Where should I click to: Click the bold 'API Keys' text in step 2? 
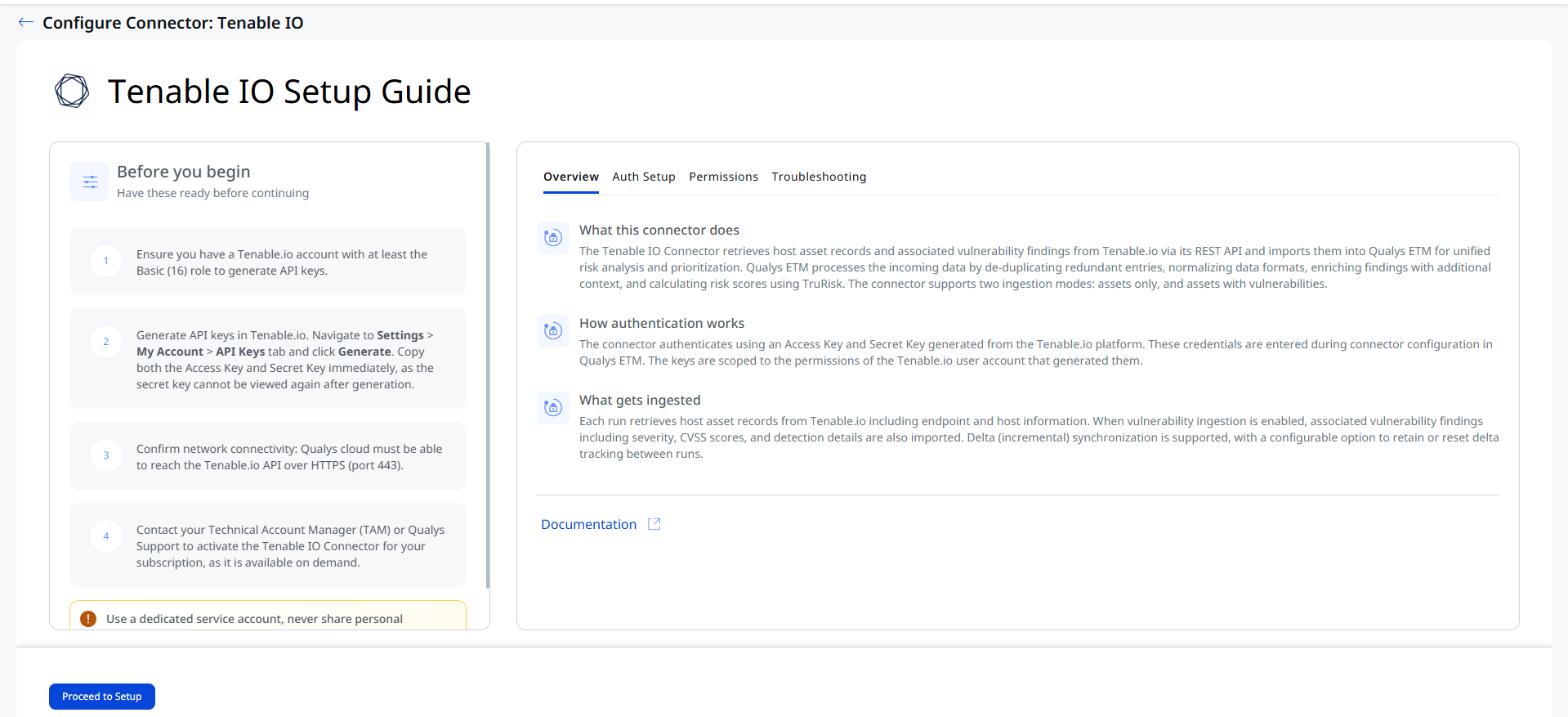(240, 352)
